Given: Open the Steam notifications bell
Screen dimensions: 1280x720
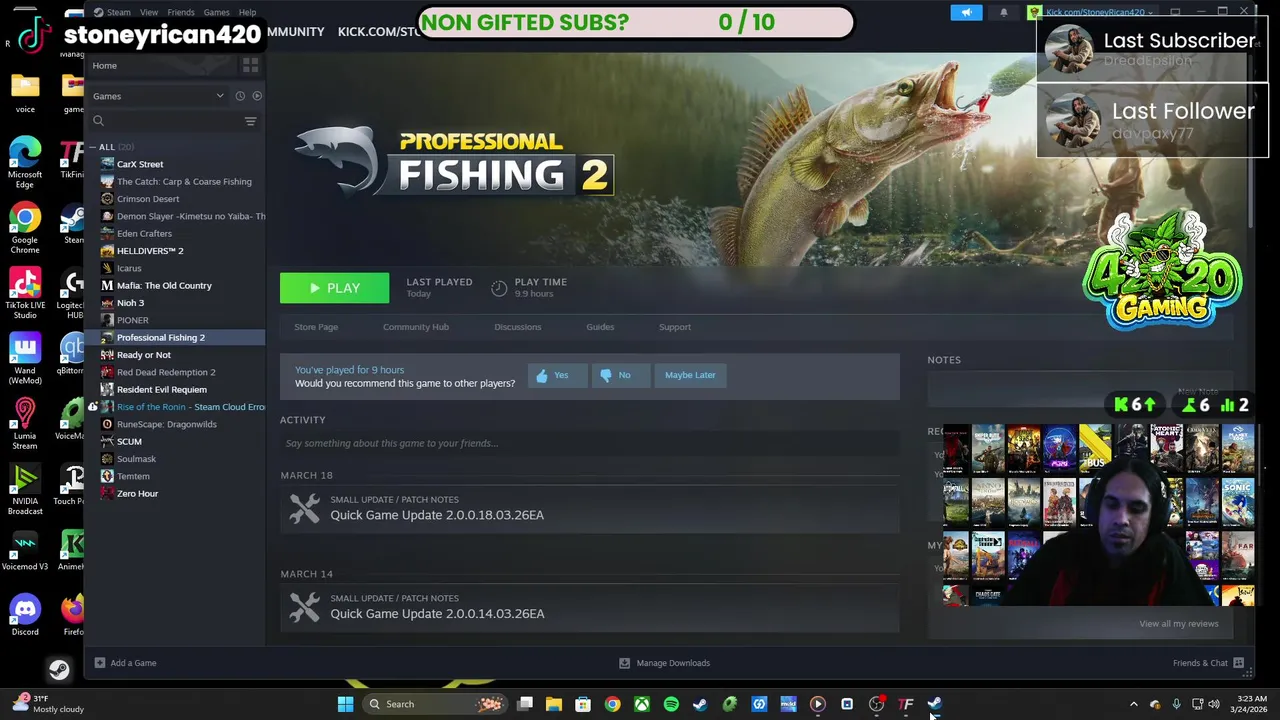Looking at the screenshot, I should [x=1004, y=12].
